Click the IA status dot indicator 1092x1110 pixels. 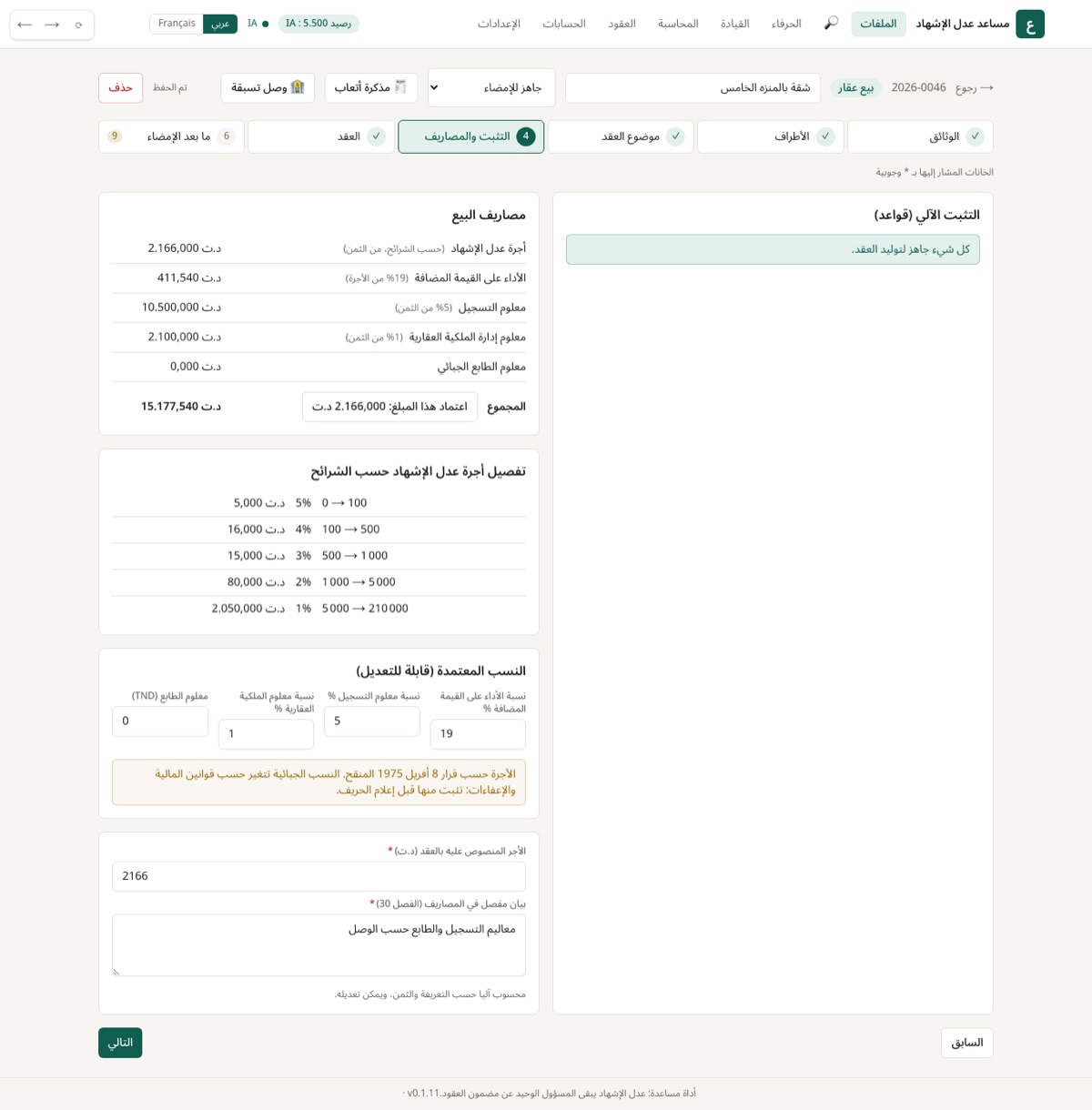[265, 24]
